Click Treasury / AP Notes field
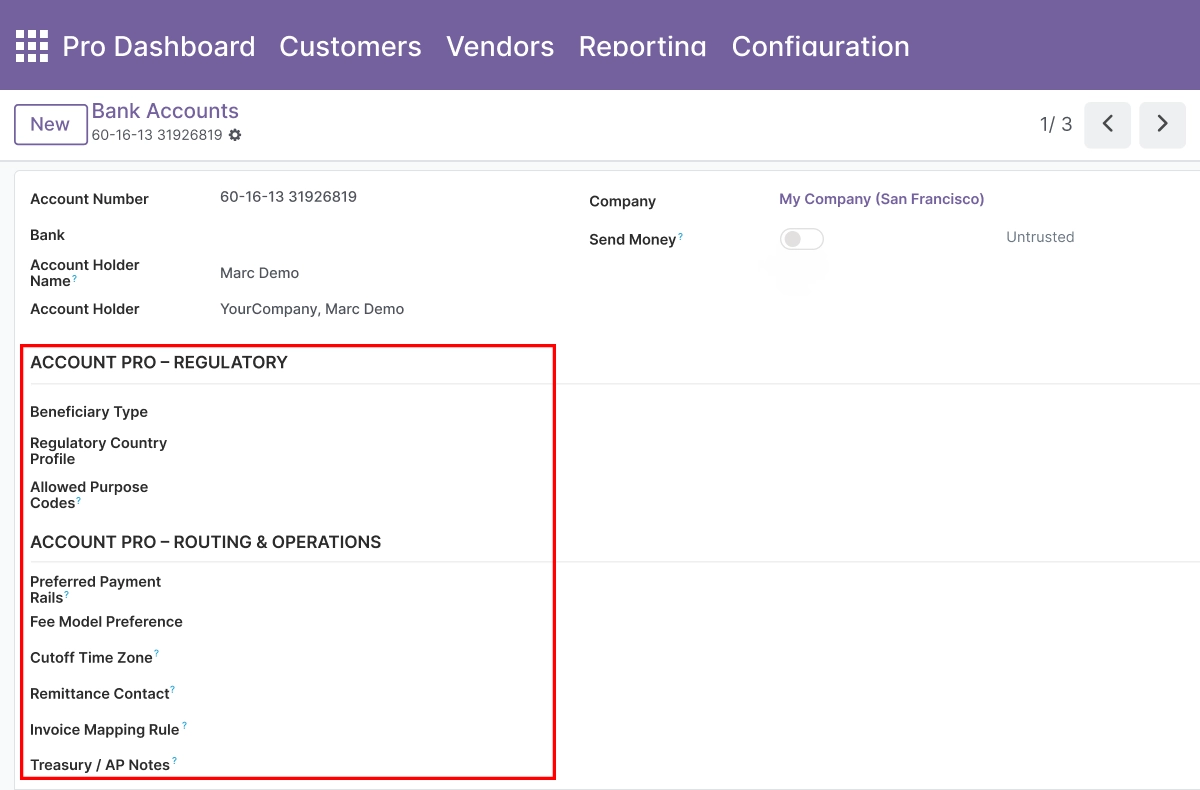Screen dimensions: 1200x790 (385, 765)
